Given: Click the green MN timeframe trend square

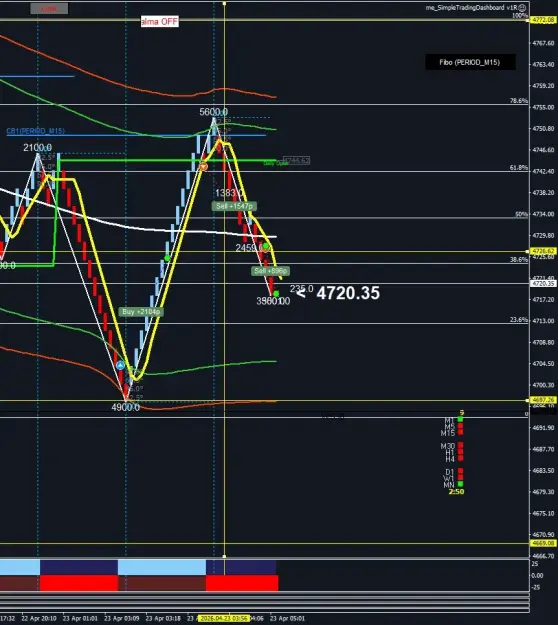Looking at the screenshot, I should [x=461, y=484].
